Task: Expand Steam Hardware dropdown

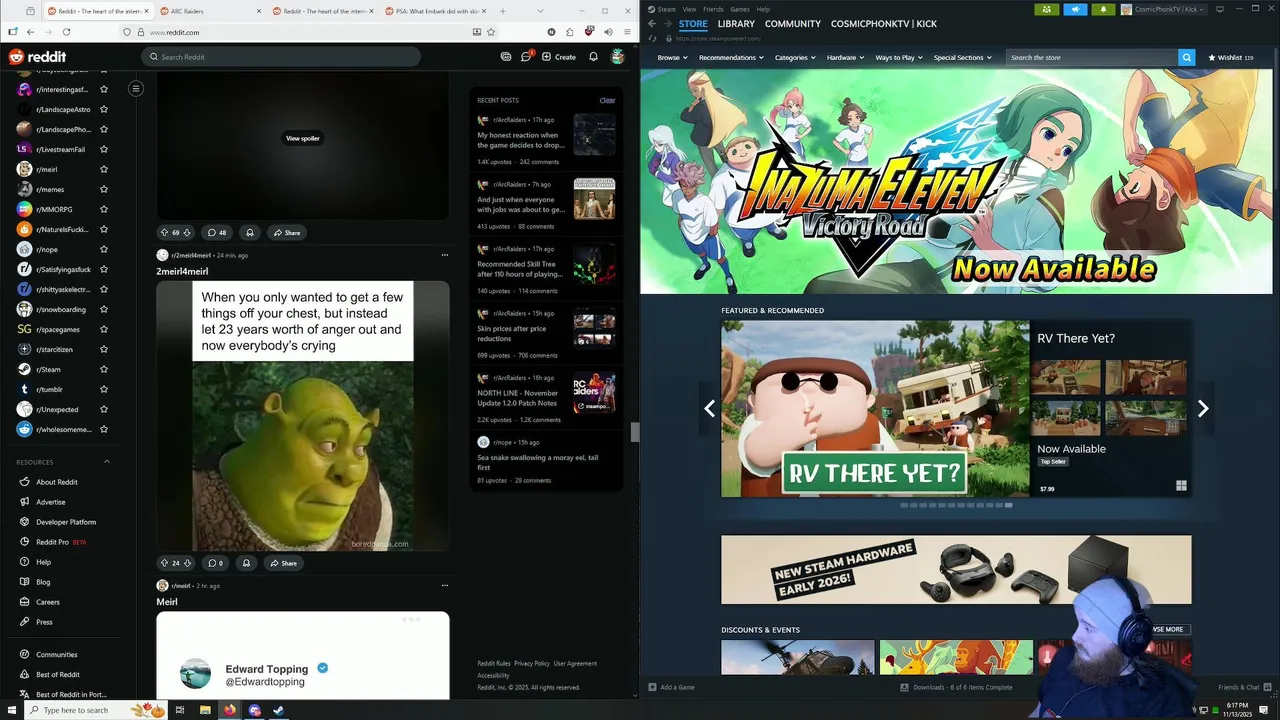Action: tap(845, 57)
